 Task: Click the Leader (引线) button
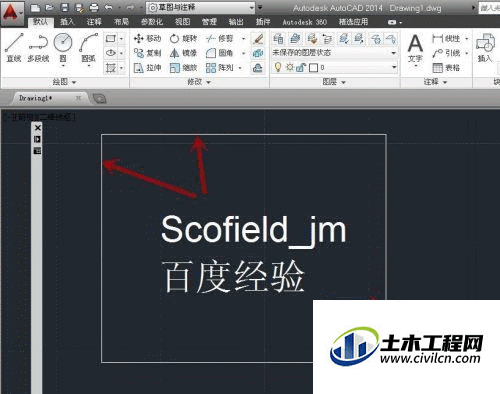click(446, 53)
